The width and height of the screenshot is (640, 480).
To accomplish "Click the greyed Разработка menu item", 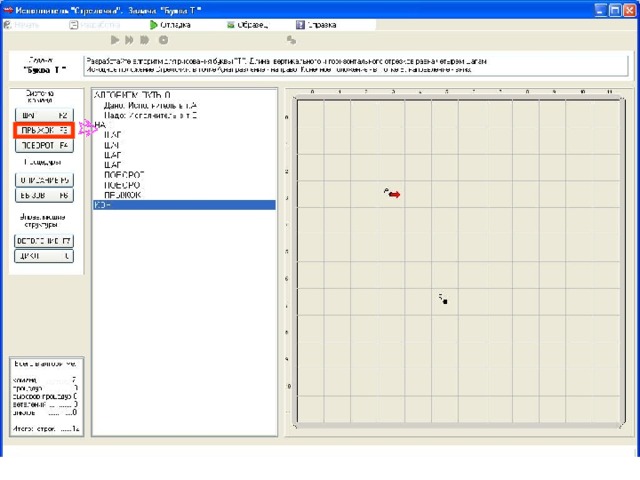I will tap(94, 25).
